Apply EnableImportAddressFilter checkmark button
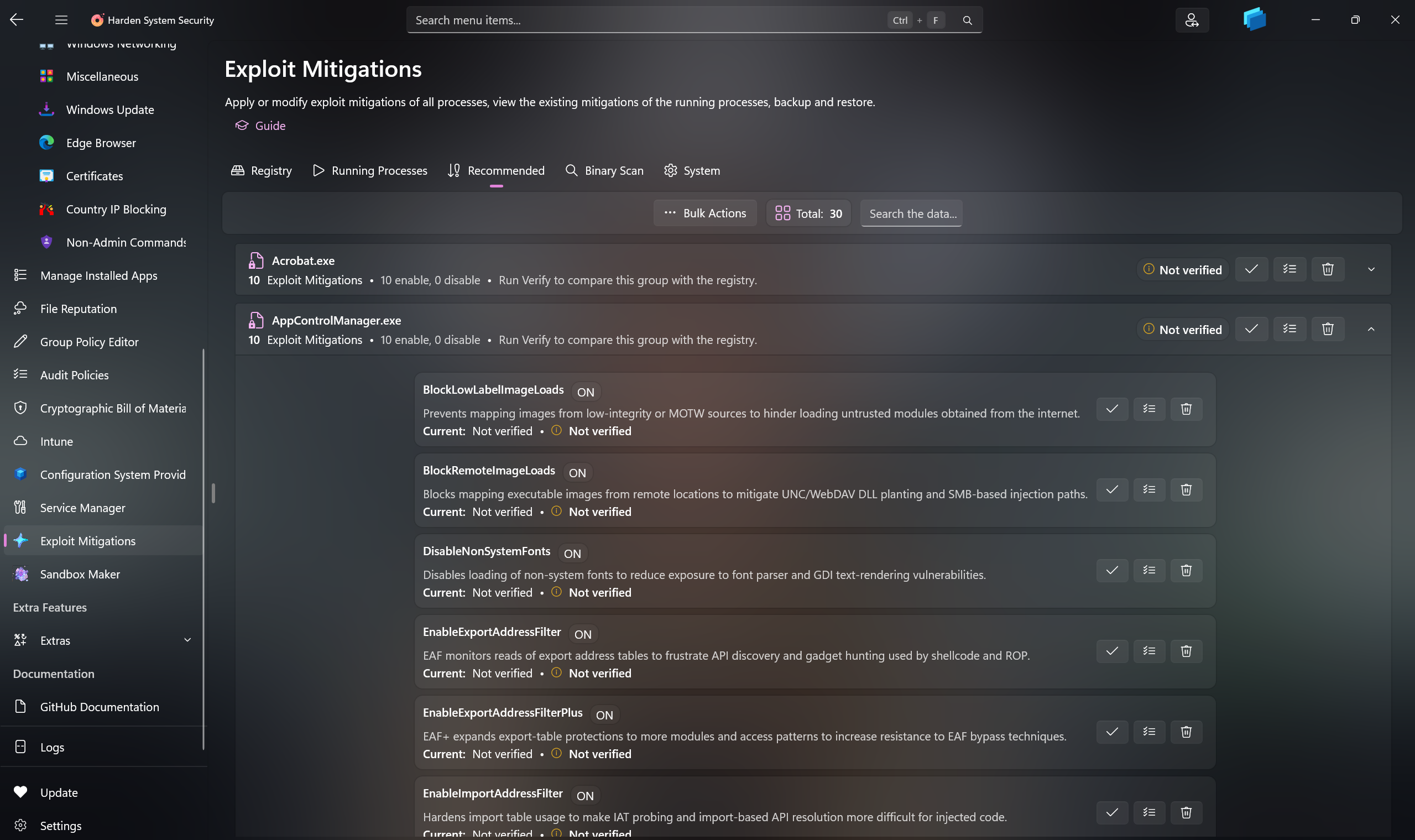 [x=1112, y=813]
